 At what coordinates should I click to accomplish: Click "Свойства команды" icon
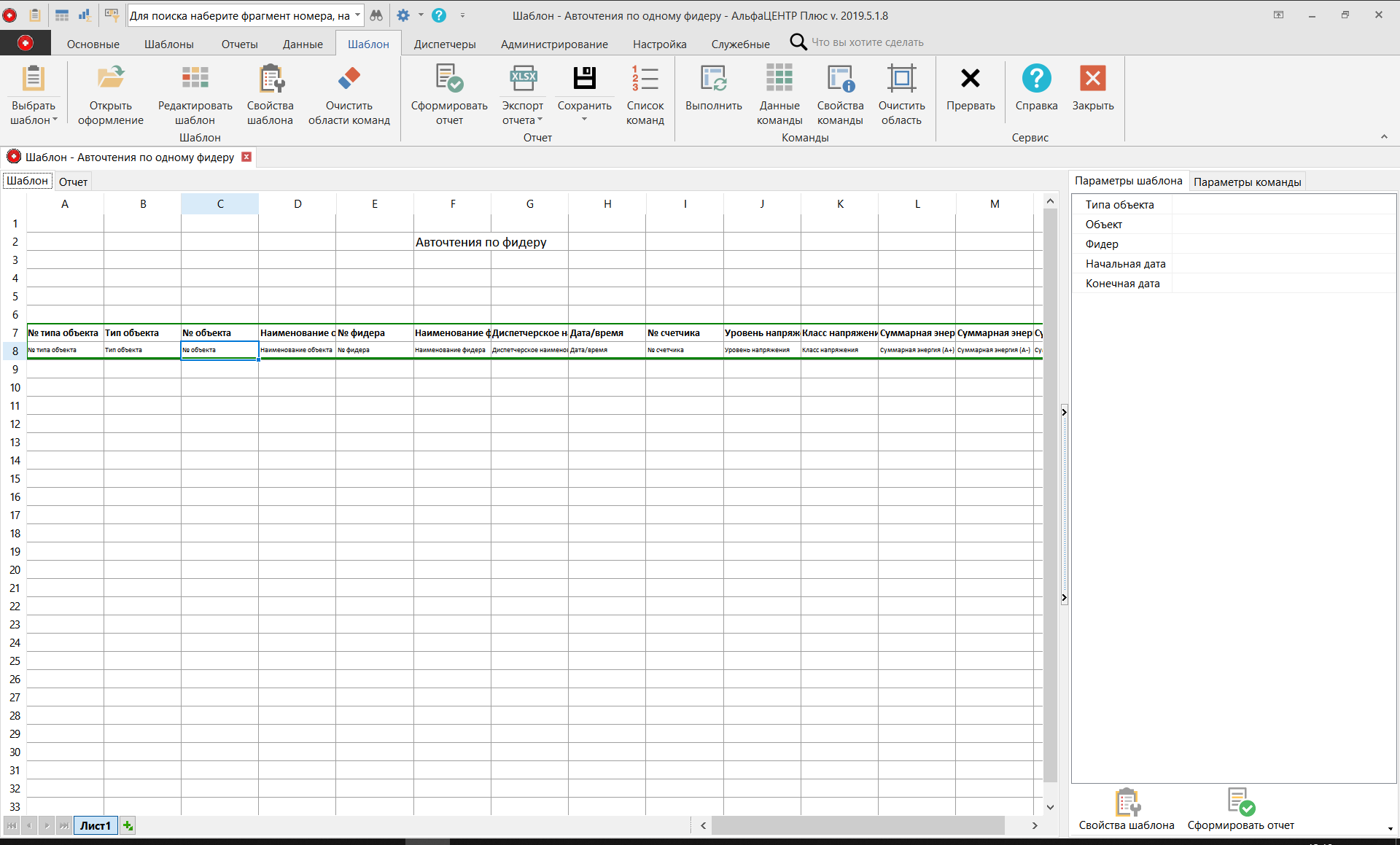pos(840,93)
